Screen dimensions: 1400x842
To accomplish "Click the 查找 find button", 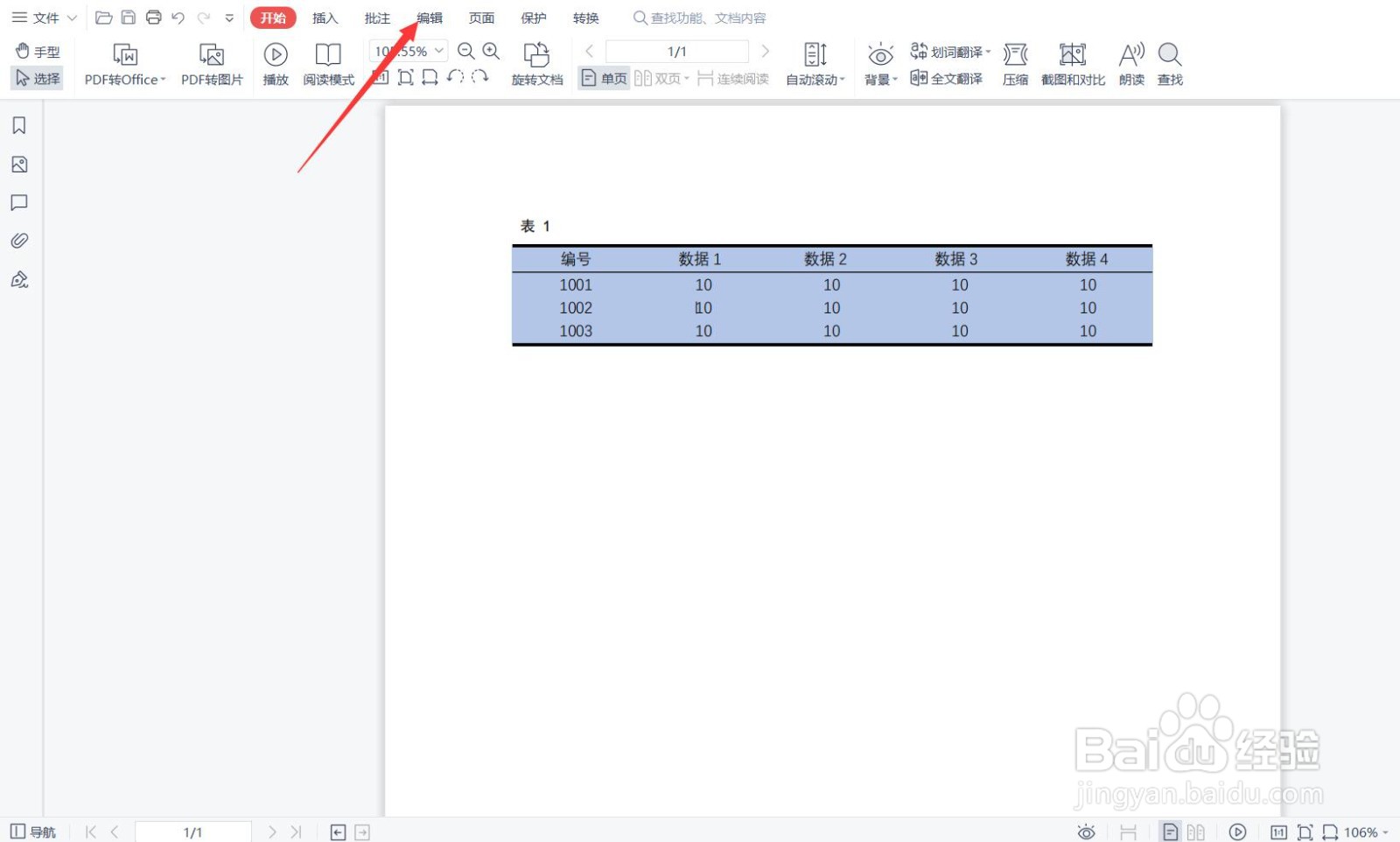I will pyautogui.click(x=1170, y=65).
